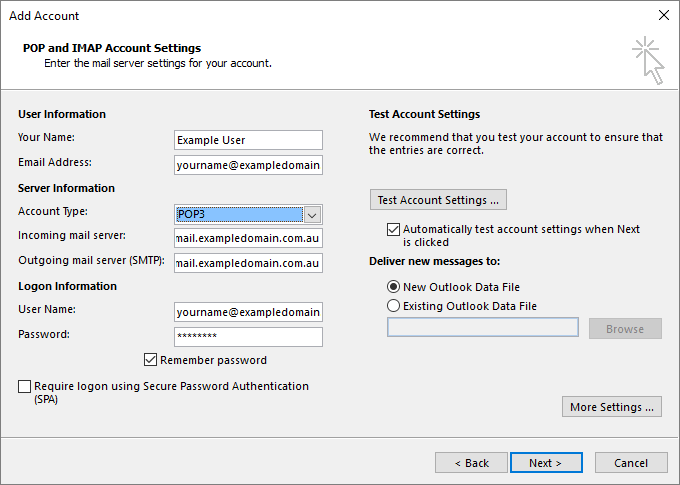680x485 pixels.
Task: Click the POP3 account type field
Action: [x=238, y=214]
